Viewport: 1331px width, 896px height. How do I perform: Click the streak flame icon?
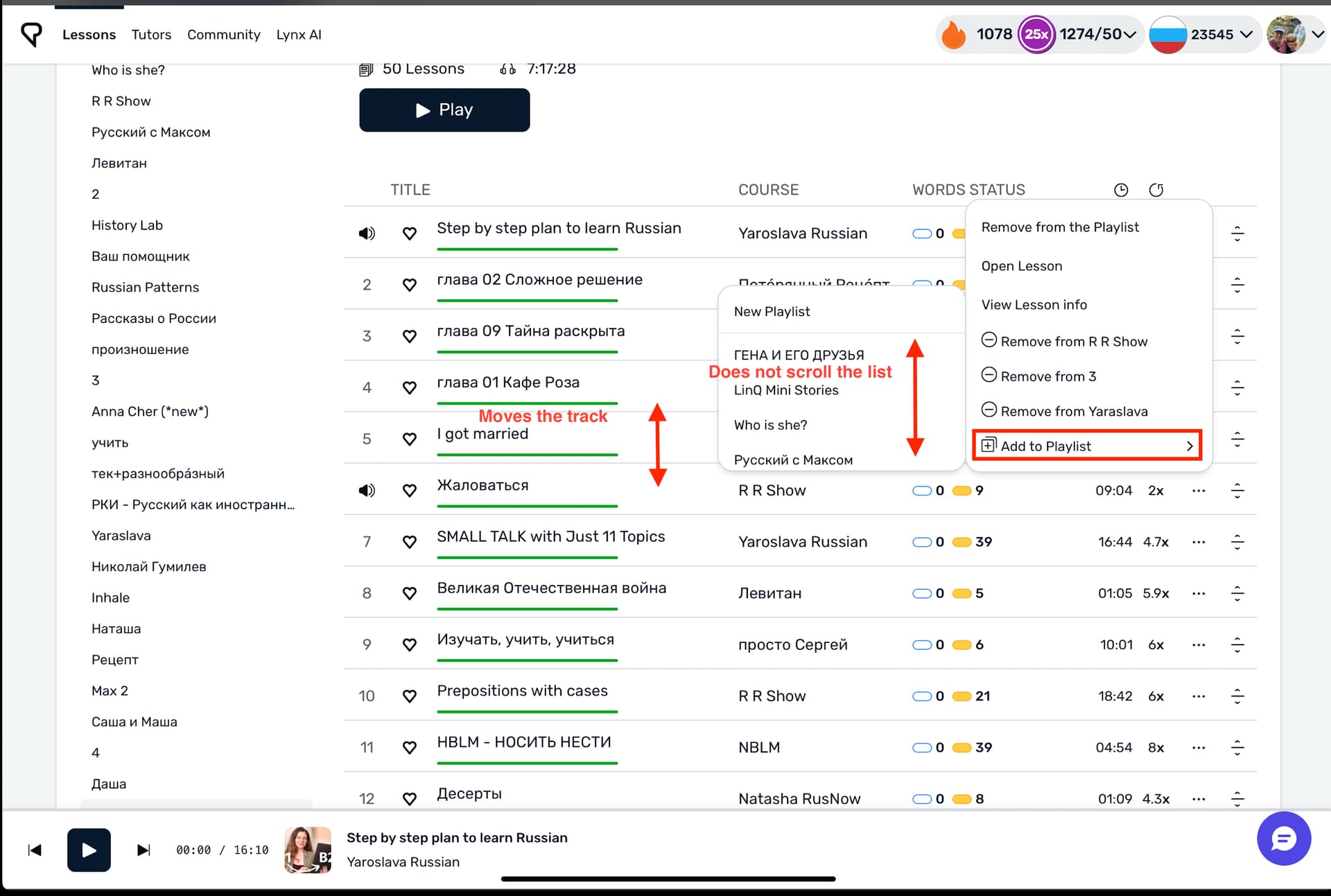coord(954,34)
